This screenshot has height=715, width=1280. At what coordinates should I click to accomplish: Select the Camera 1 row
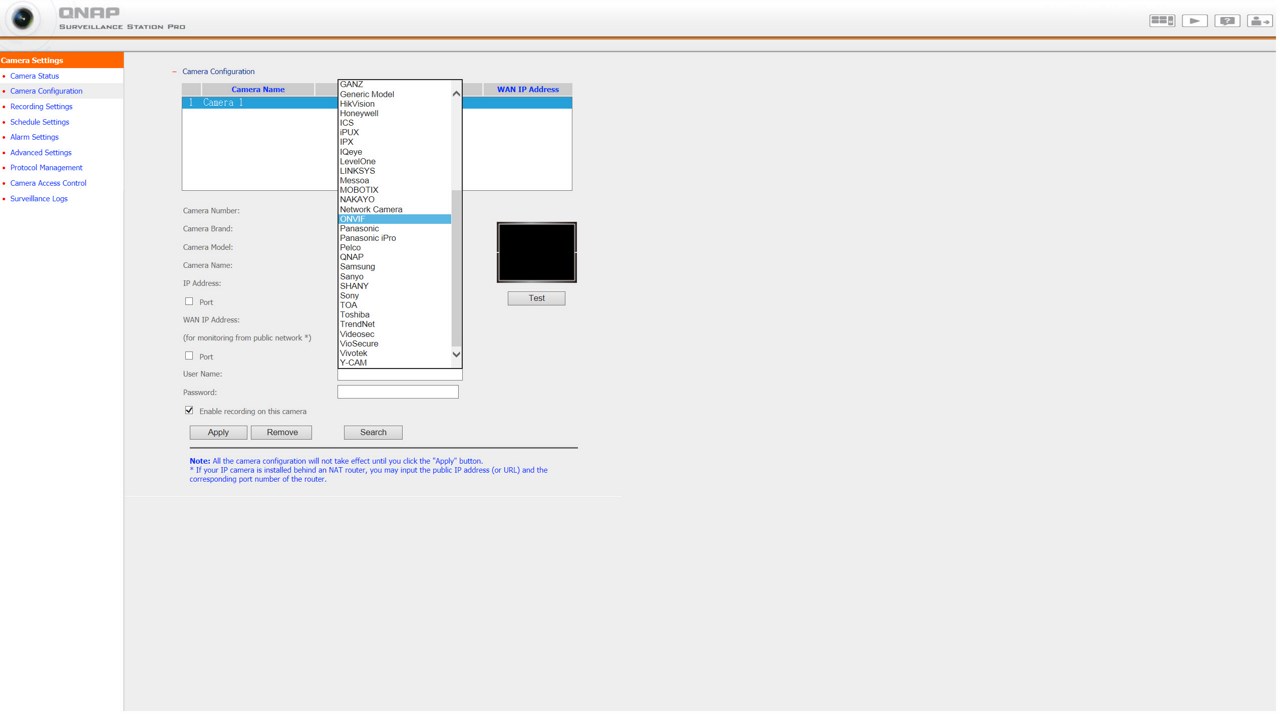(x=377, y=103)
